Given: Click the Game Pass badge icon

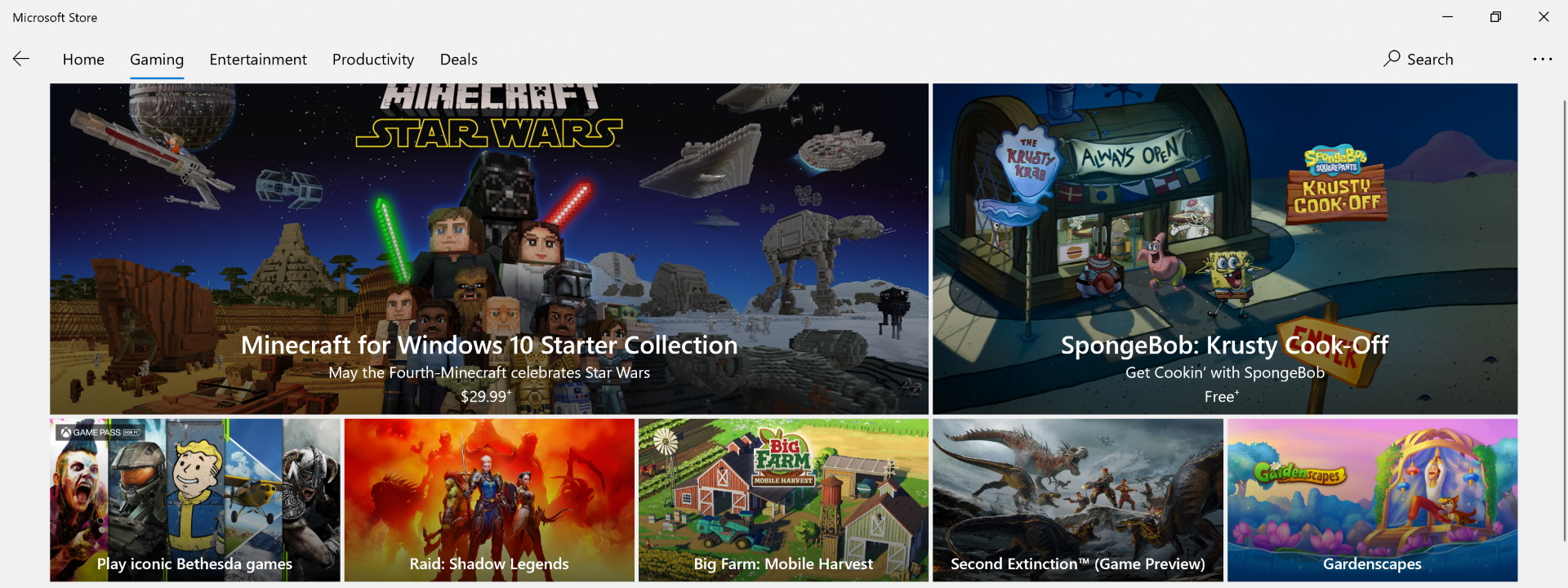Looking at the screenshot, I should coord(100,432).
